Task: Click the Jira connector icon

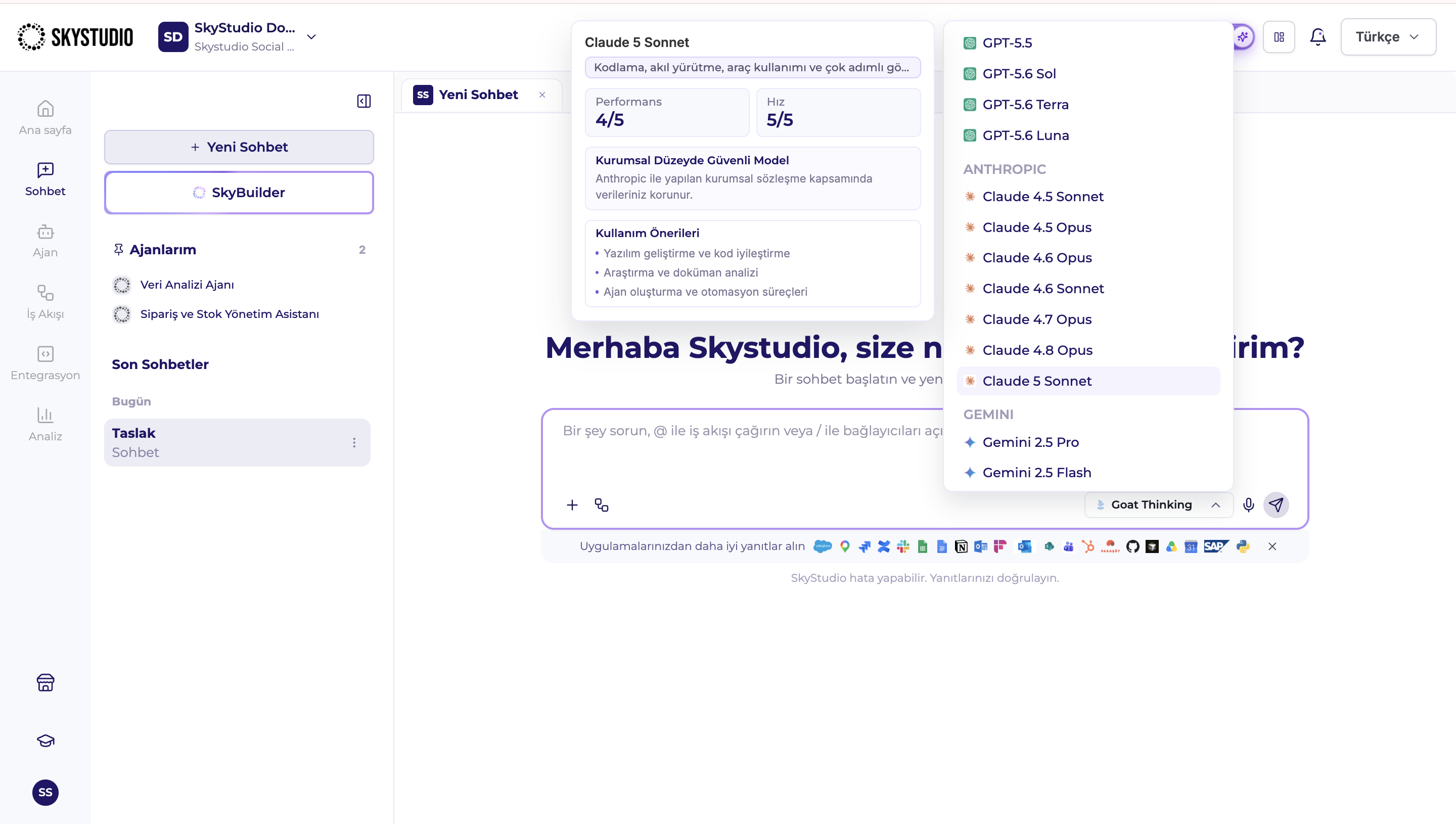Action: (x=864, y=546)
